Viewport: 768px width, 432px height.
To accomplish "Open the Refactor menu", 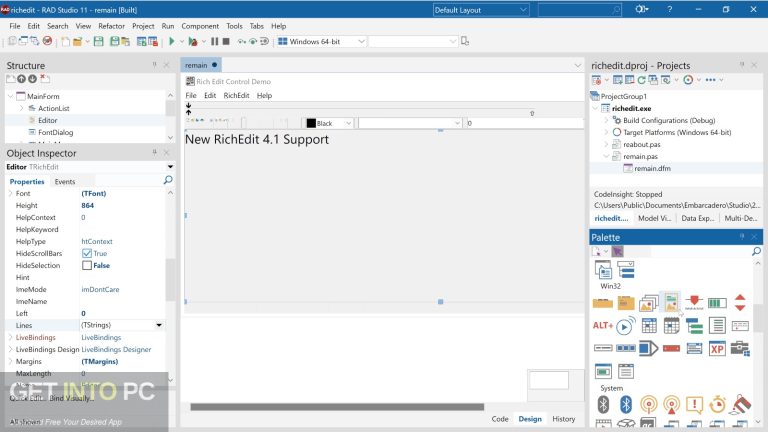I will pos(111,25).
